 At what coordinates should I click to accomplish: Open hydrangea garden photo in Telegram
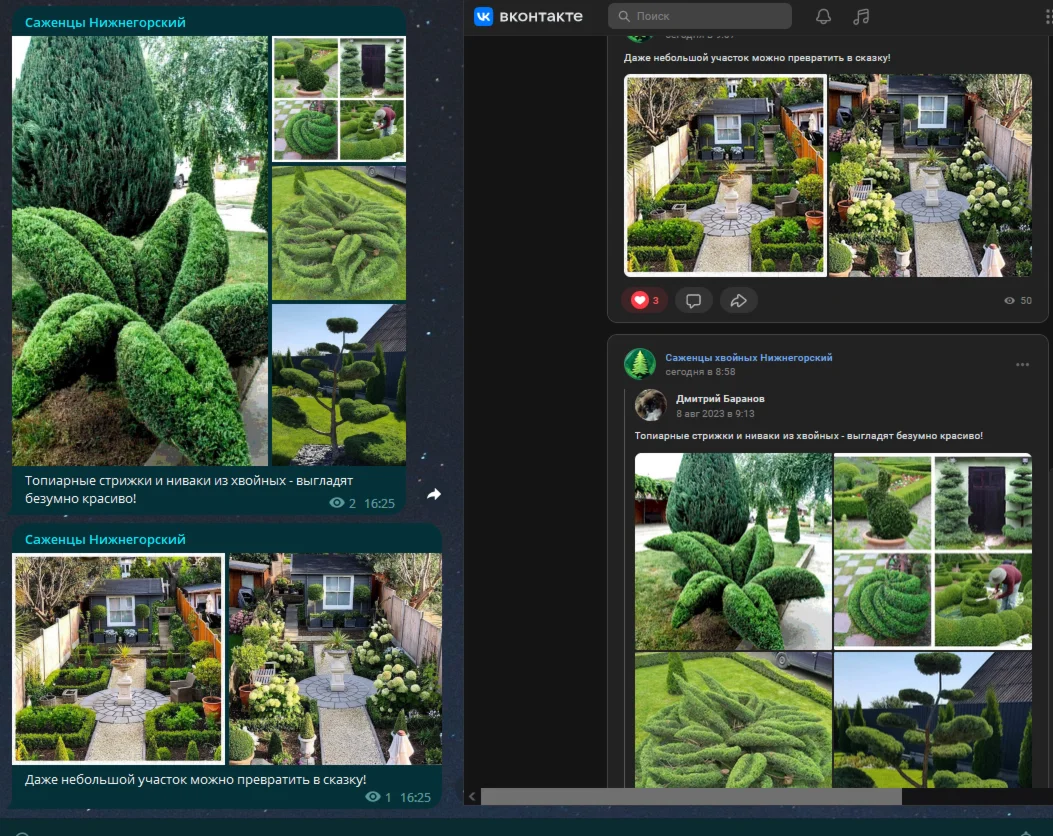[335, 659]
